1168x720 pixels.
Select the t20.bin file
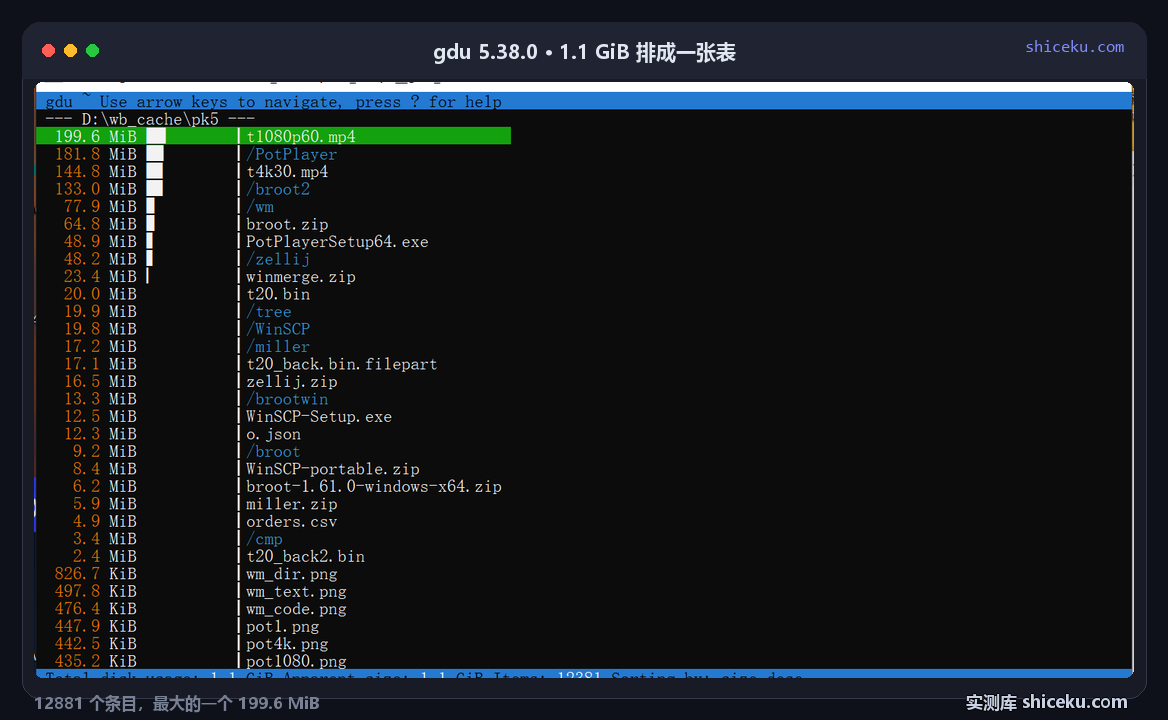pos(278,294)
